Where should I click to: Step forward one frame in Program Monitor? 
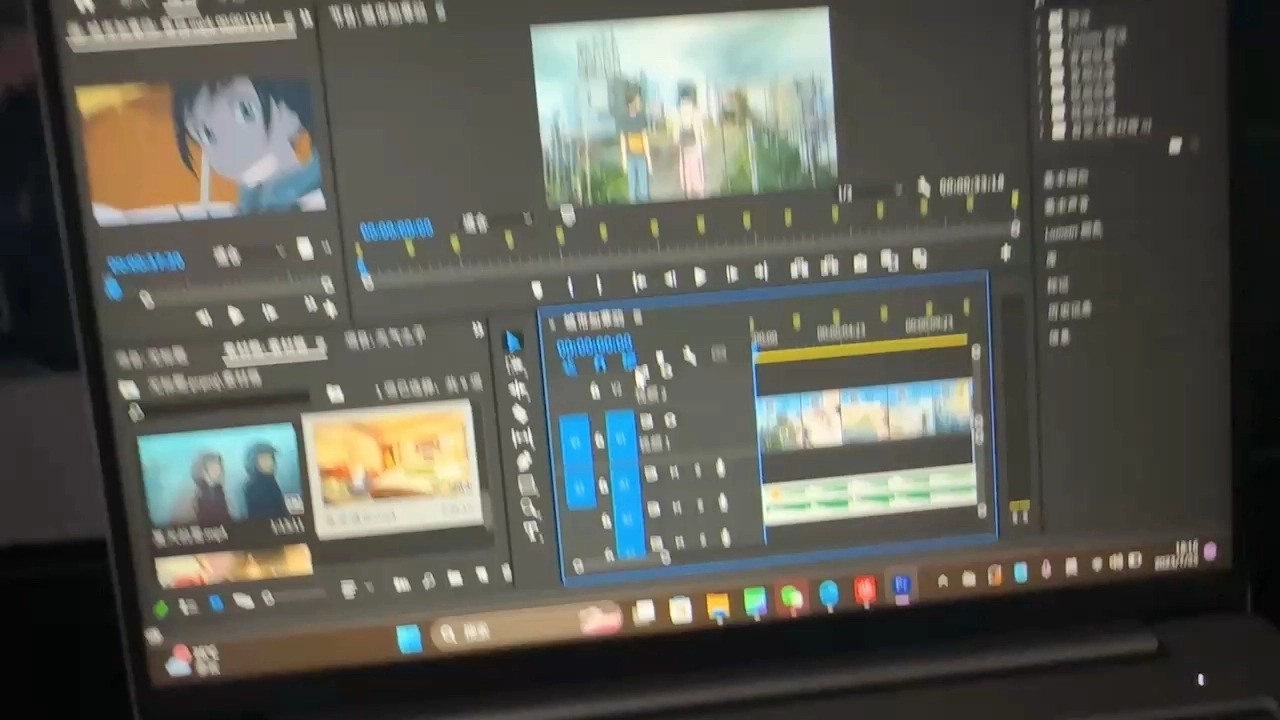[732, 274]
